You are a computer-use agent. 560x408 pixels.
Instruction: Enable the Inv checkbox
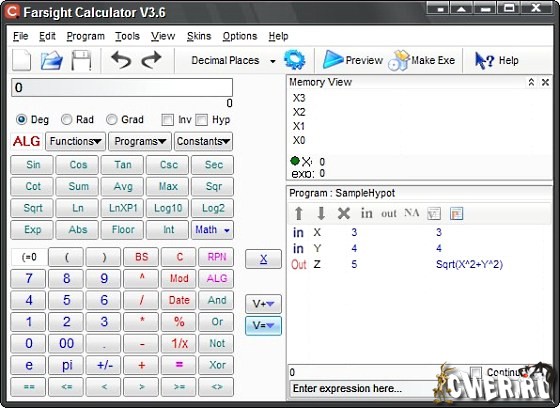tap(168, 120)
